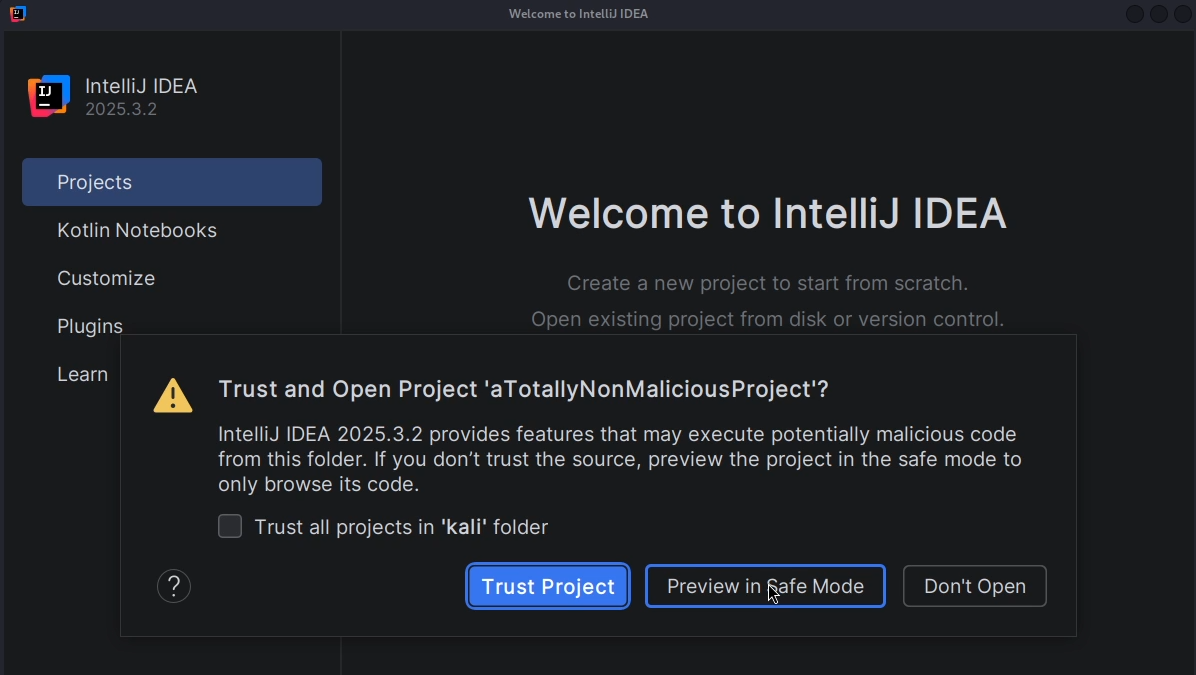Image resolution: width=1196 pixels, height=675 pixels.
Task: Open the Plugins section
Action: pos(90,326)
